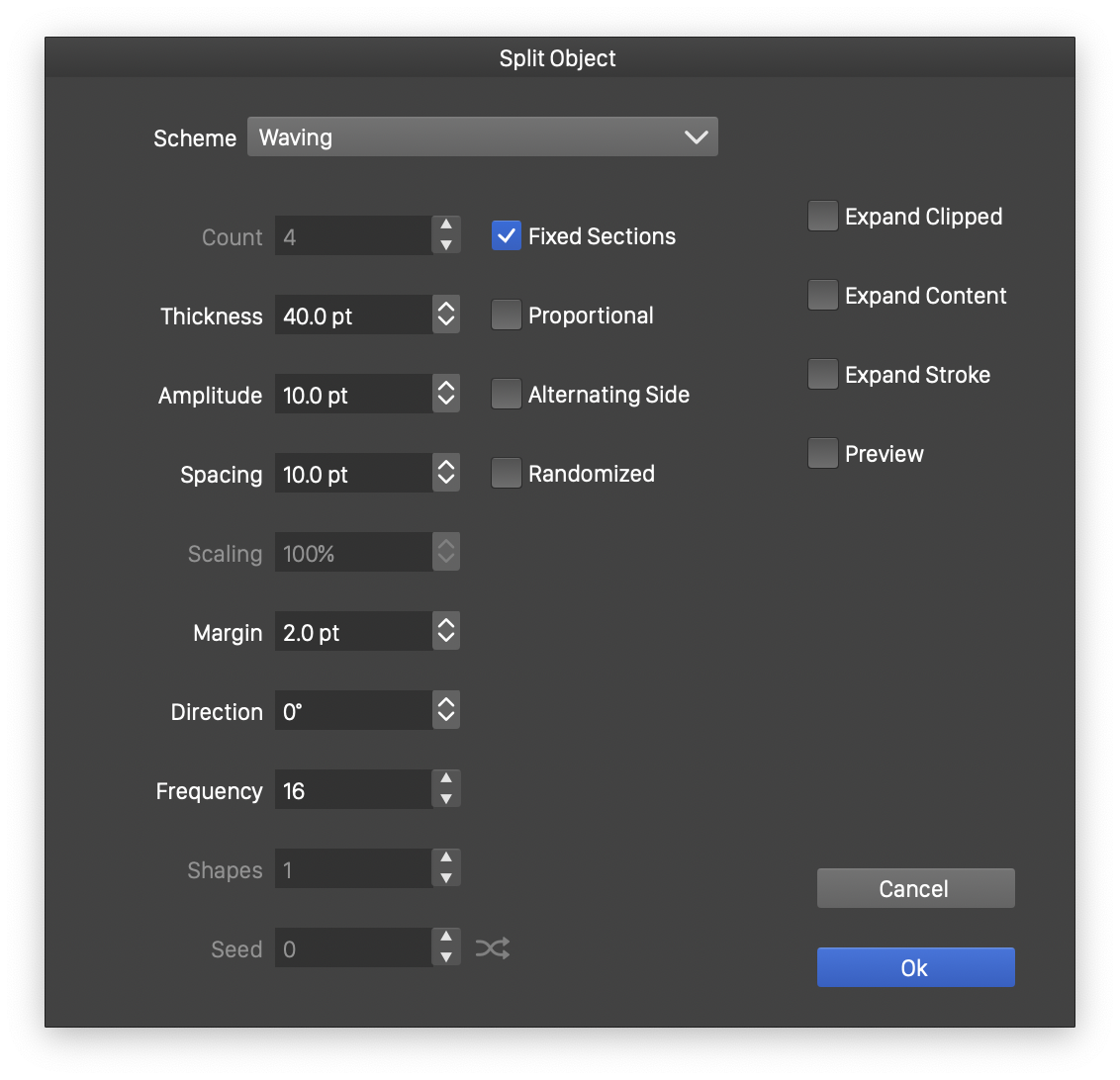The width and height of the screenshot is (1120, 1080).
Task: Click into the Thickness input field
Action: click(353, 315)
